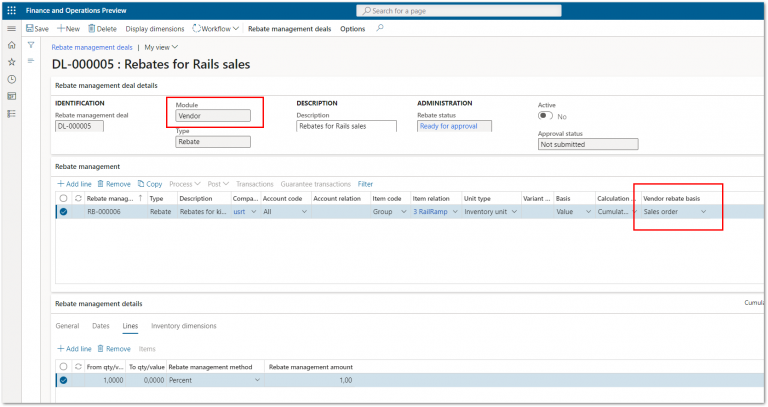Copy the rebate management line
Viewport: 768px width, 407px height.
[x=150, y=184]
